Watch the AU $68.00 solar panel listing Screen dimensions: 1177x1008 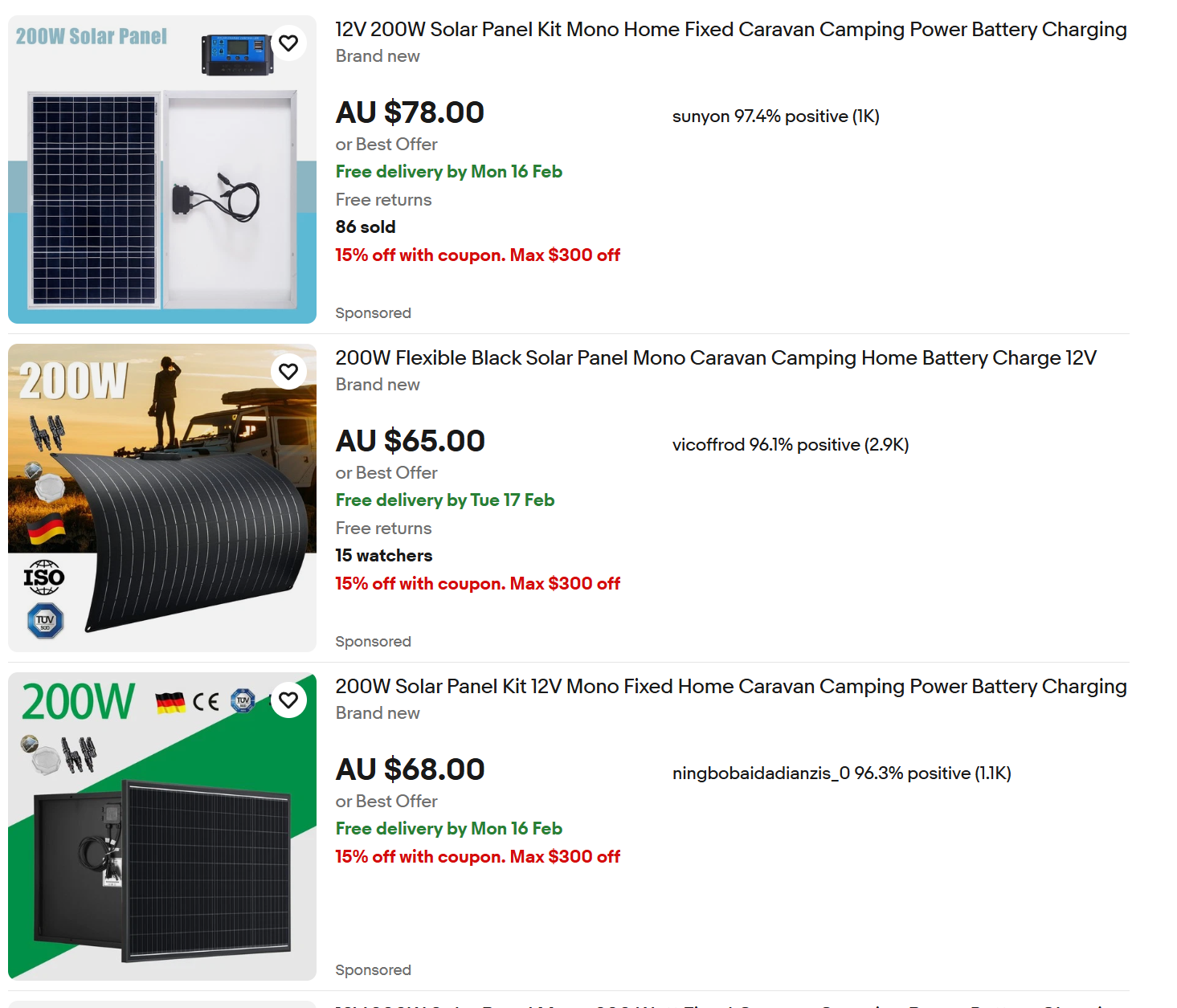pos(288,700)
